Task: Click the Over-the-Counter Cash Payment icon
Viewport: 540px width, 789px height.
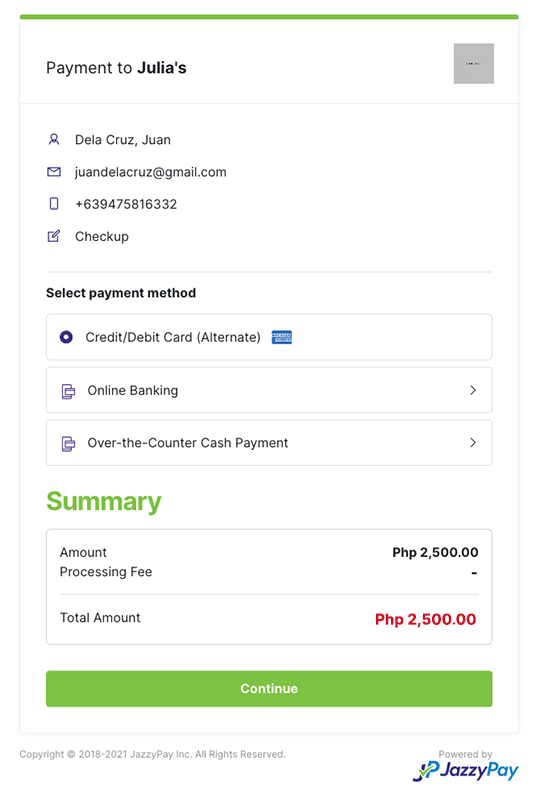Action: (68, 443)
